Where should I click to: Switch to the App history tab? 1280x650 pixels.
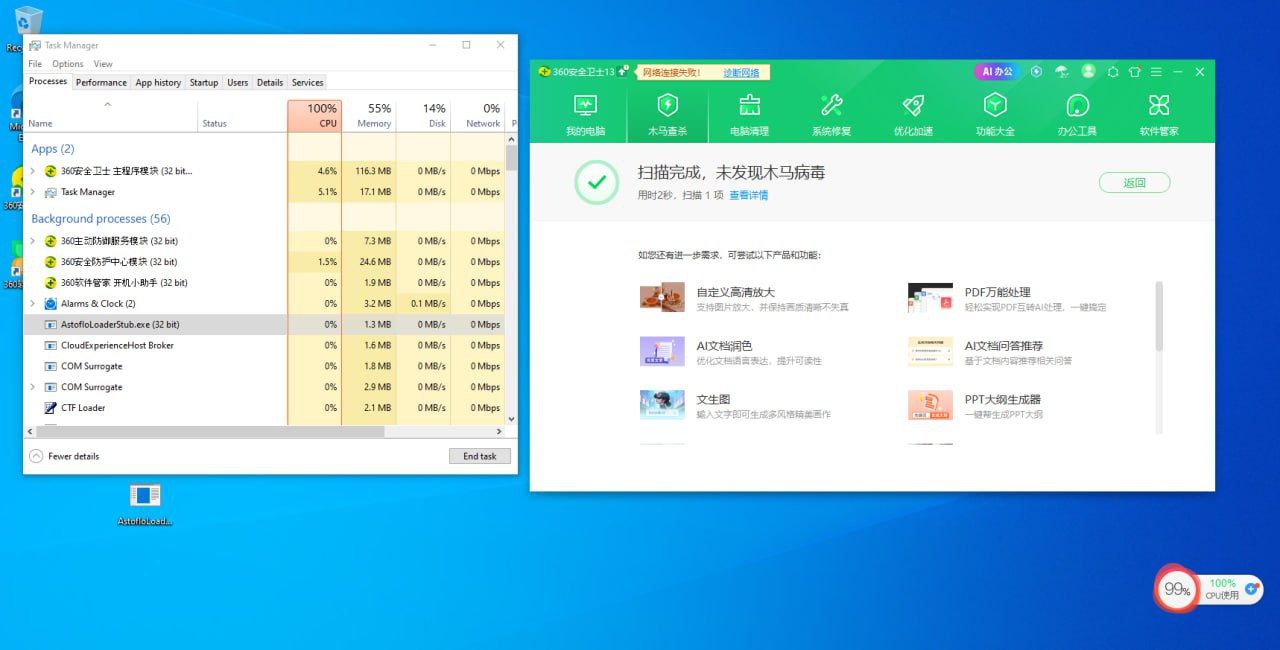click(x=158, y=82)
